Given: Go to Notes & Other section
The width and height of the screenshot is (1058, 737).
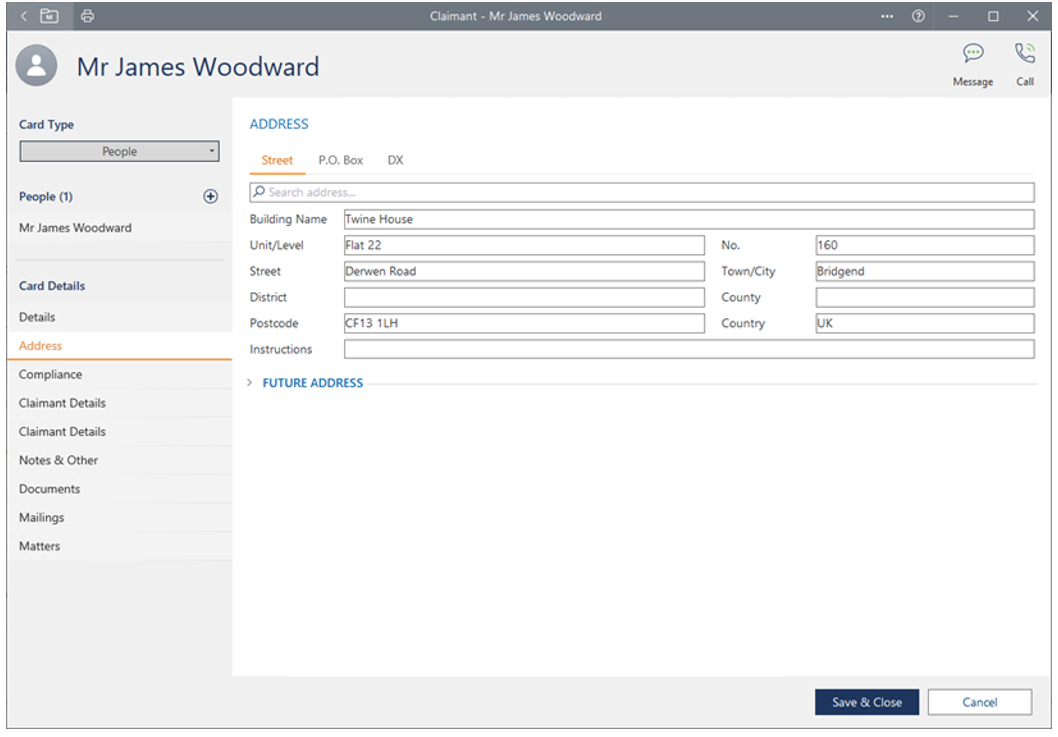Looking at the screenshot, I should click(59, 461).
